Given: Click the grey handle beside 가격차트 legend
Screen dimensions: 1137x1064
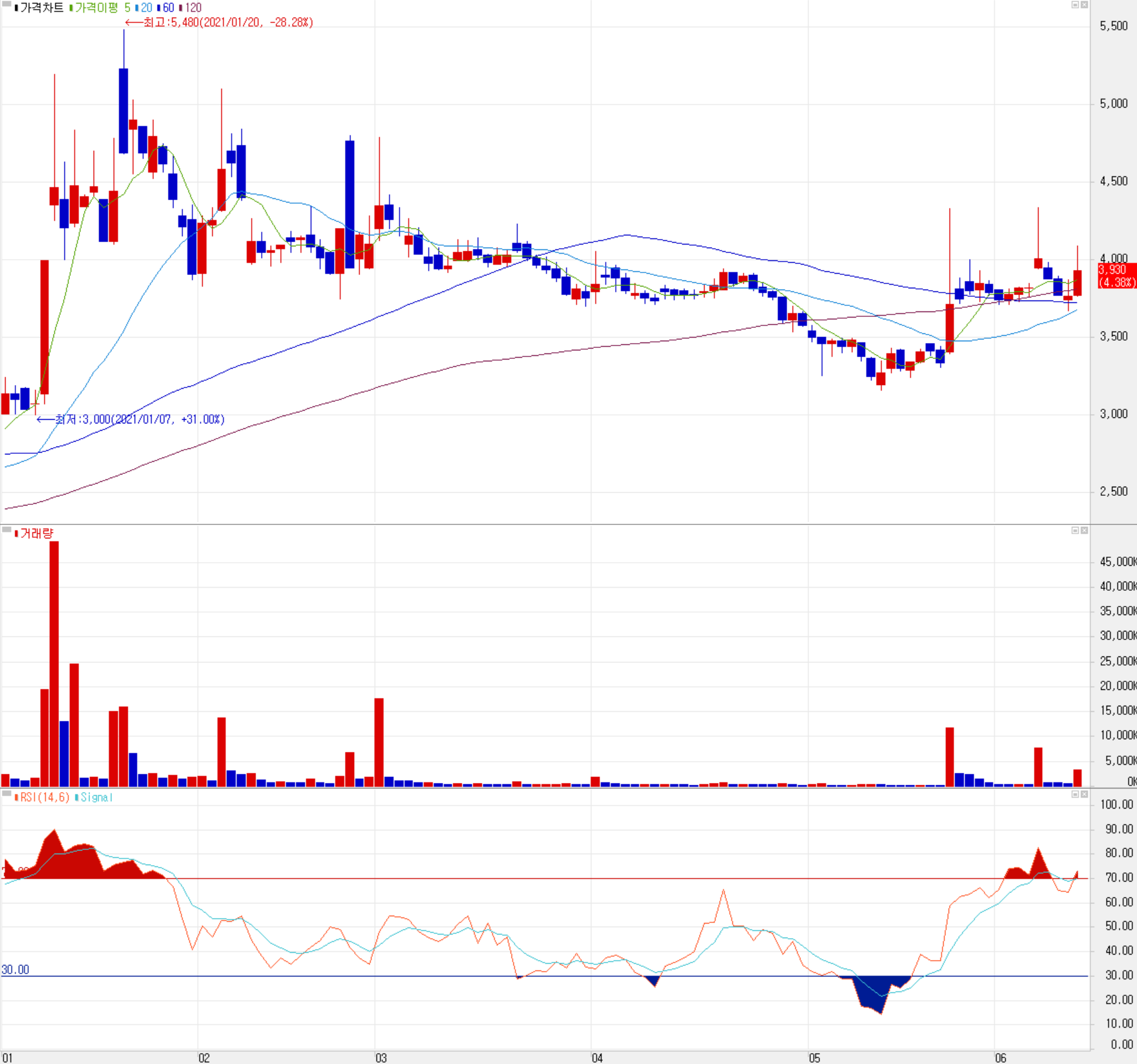Looking at the screenshot, I should pos(7,4).
